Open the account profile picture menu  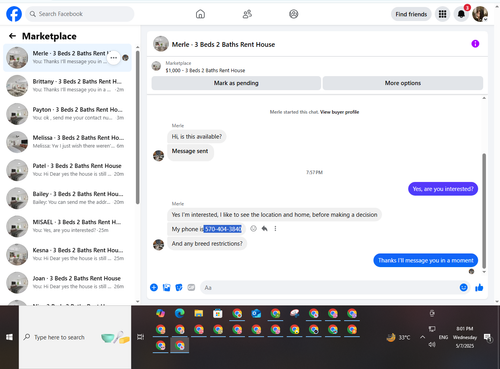[x=480, y=14]
